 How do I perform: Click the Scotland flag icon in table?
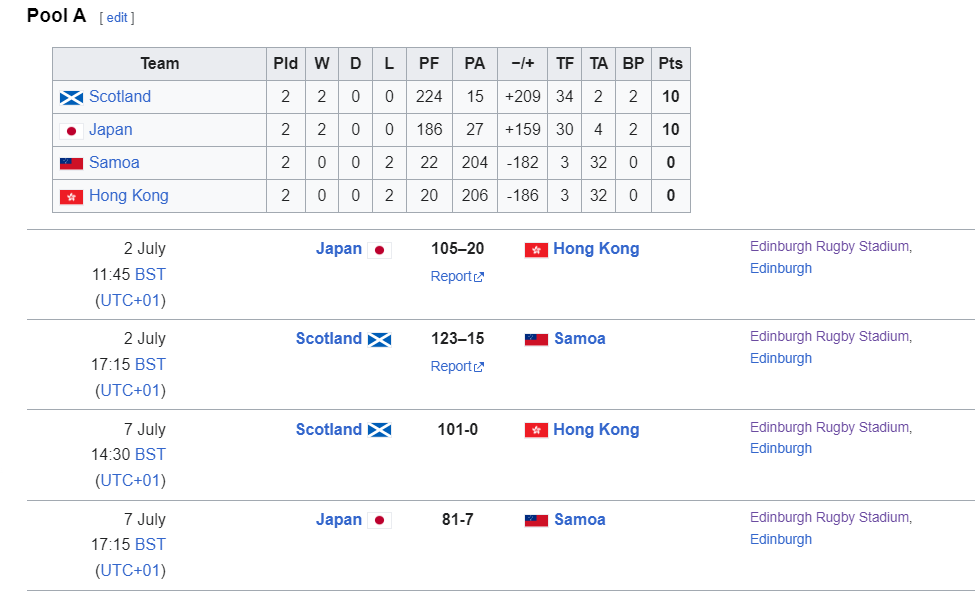[x=71, y=98]
